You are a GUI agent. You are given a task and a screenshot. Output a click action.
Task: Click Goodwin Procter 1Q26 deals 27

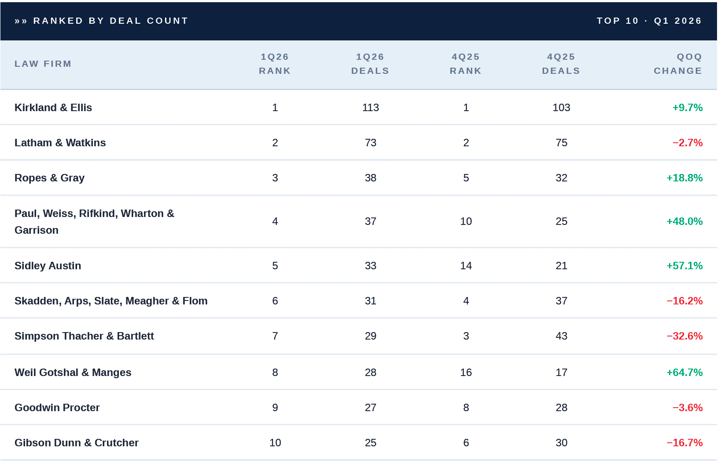[x=370, y=408]
